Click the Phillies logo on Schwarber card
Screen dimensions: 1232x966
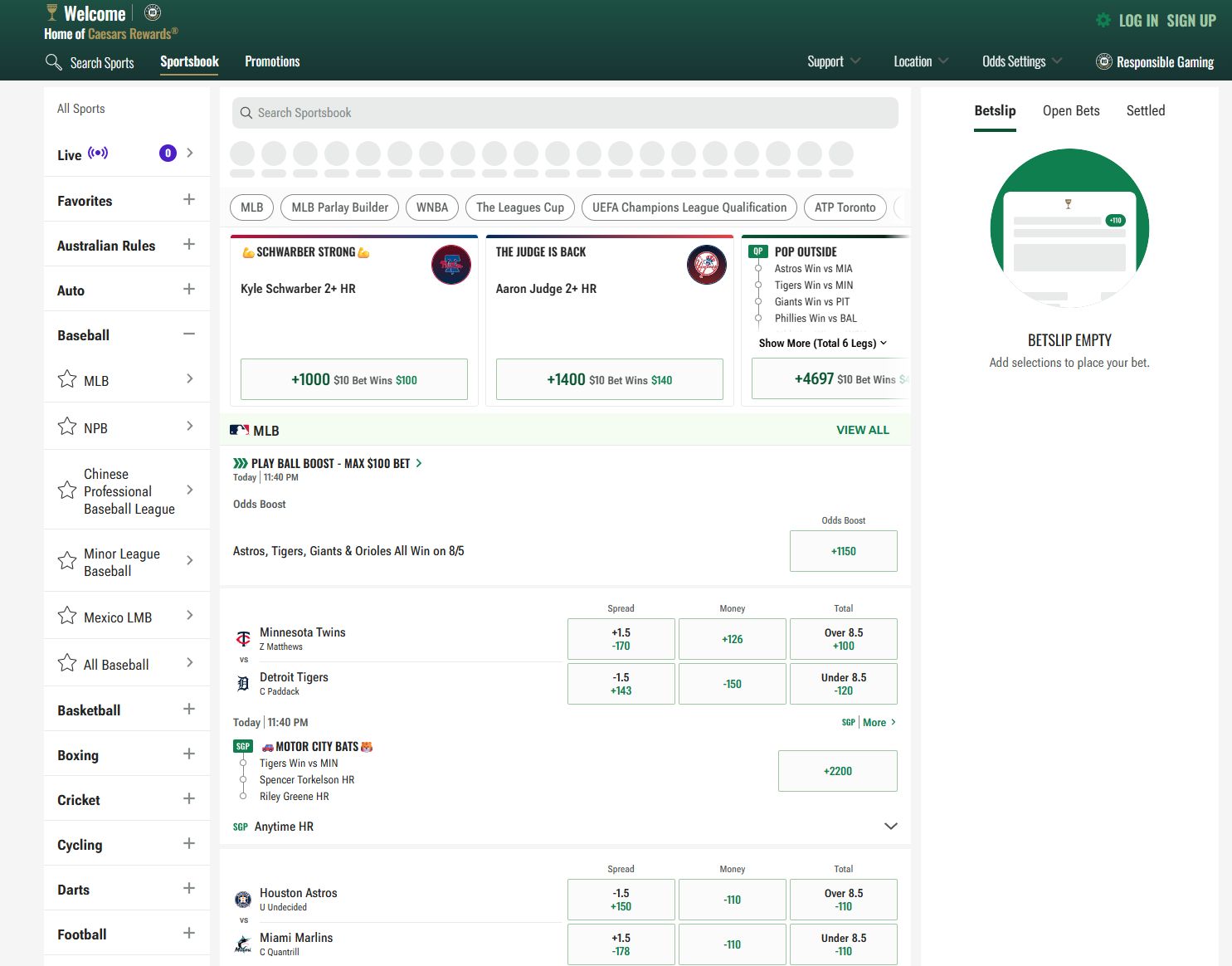click(451, 266)
